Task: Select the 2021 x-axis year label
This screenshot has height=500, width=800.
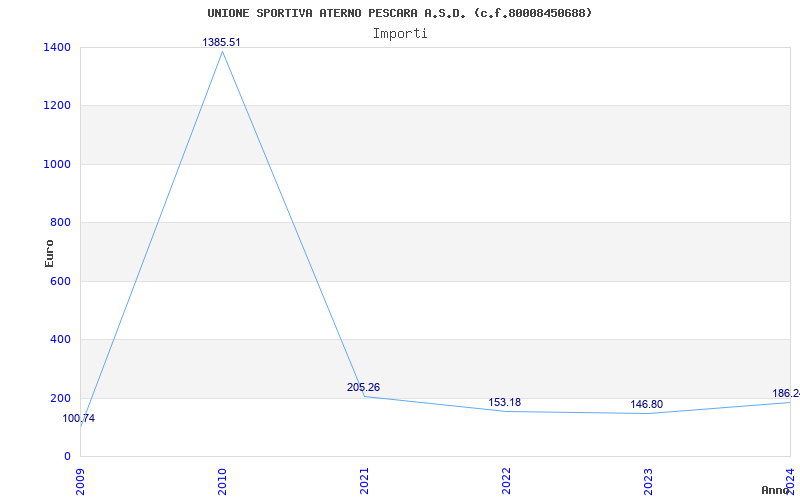Action: [x=364, y=481]
